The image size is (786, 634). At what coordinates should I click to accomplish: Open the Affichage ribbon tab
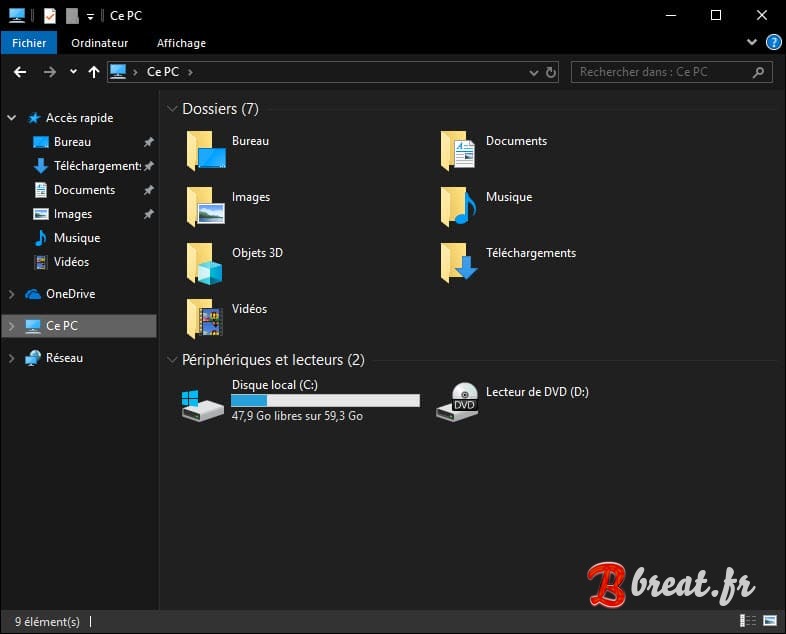pyautogui.click(x=181, y=43)
